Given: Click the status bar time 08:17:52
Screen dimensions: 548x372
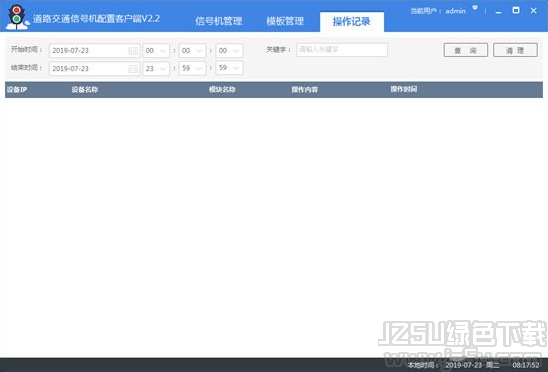Looking at the screenshot, I should pyautogui.click(x=526, y=365).
